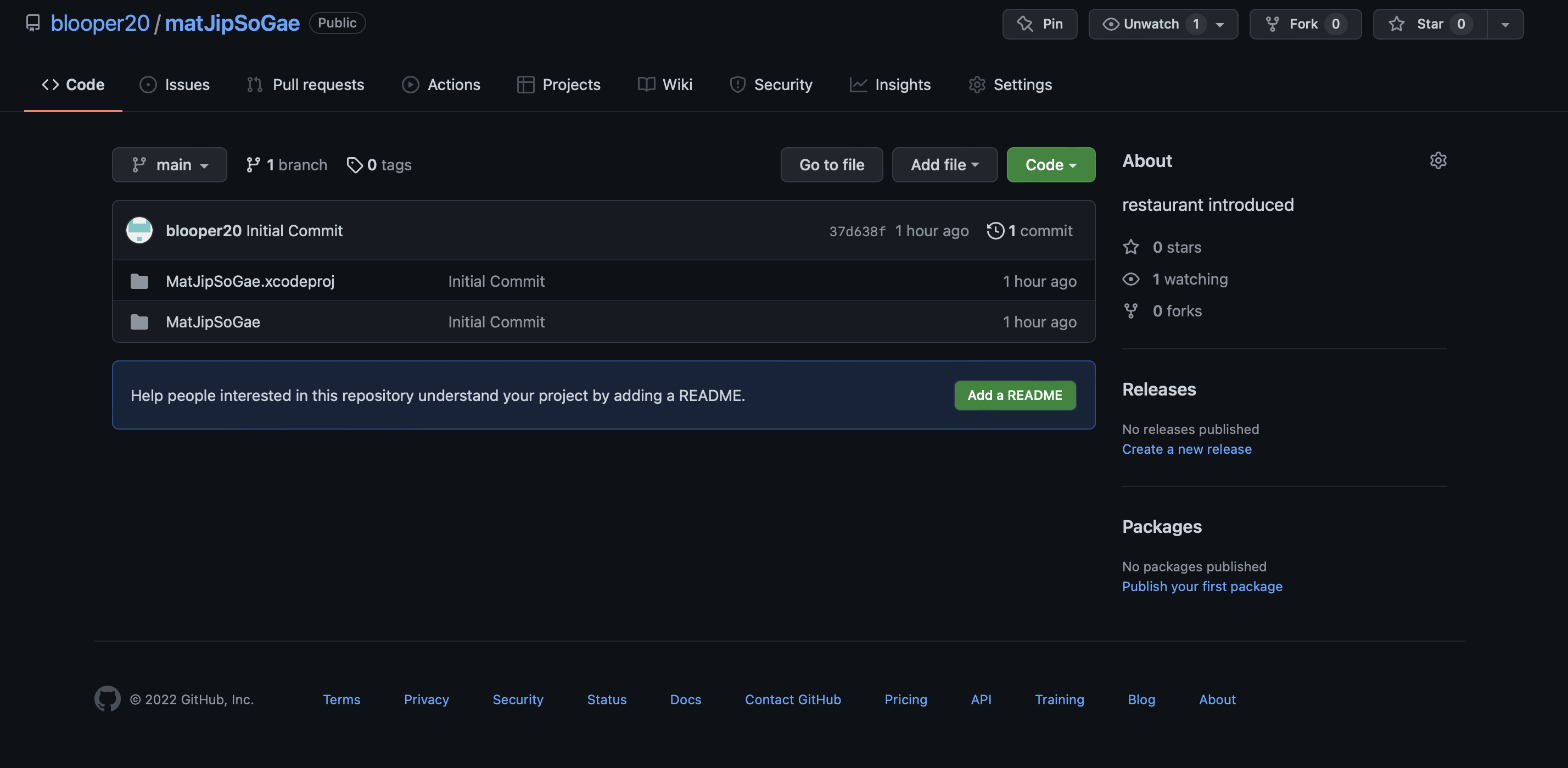The image size is (1568, 768).
Task: Click the folder icon for MatJipSoGae.xcodeproj
Action: 139,281
